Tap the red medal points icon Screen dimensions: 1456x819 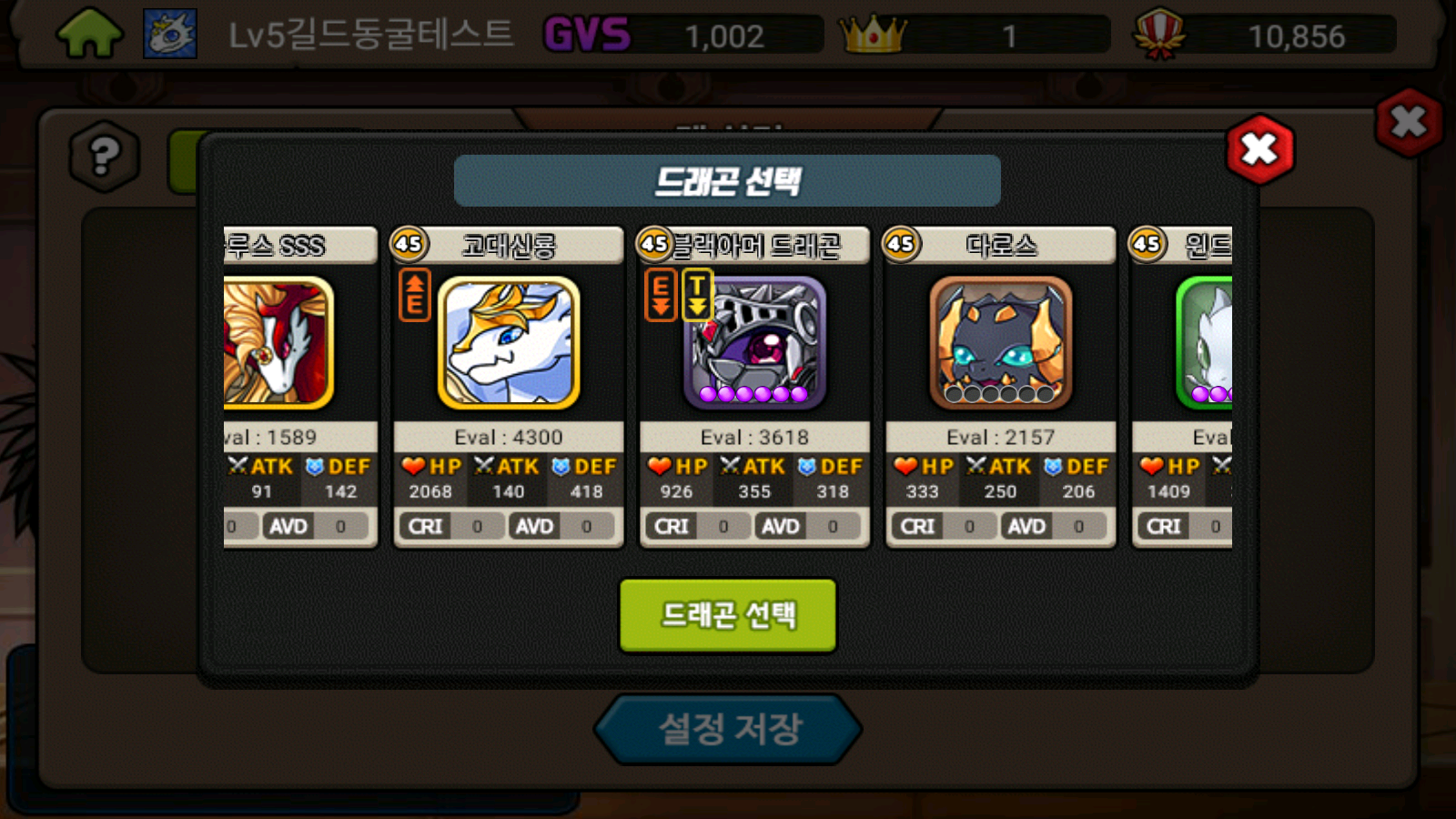pos(1158,35)
